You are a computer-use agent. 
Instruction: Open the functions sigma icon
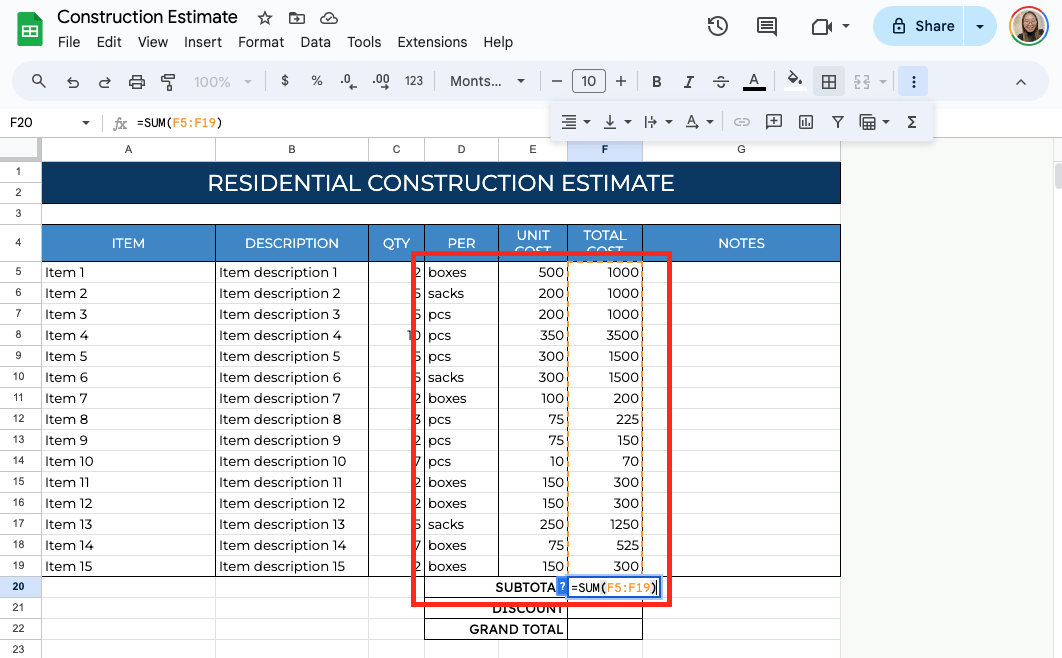click(911, 122)
